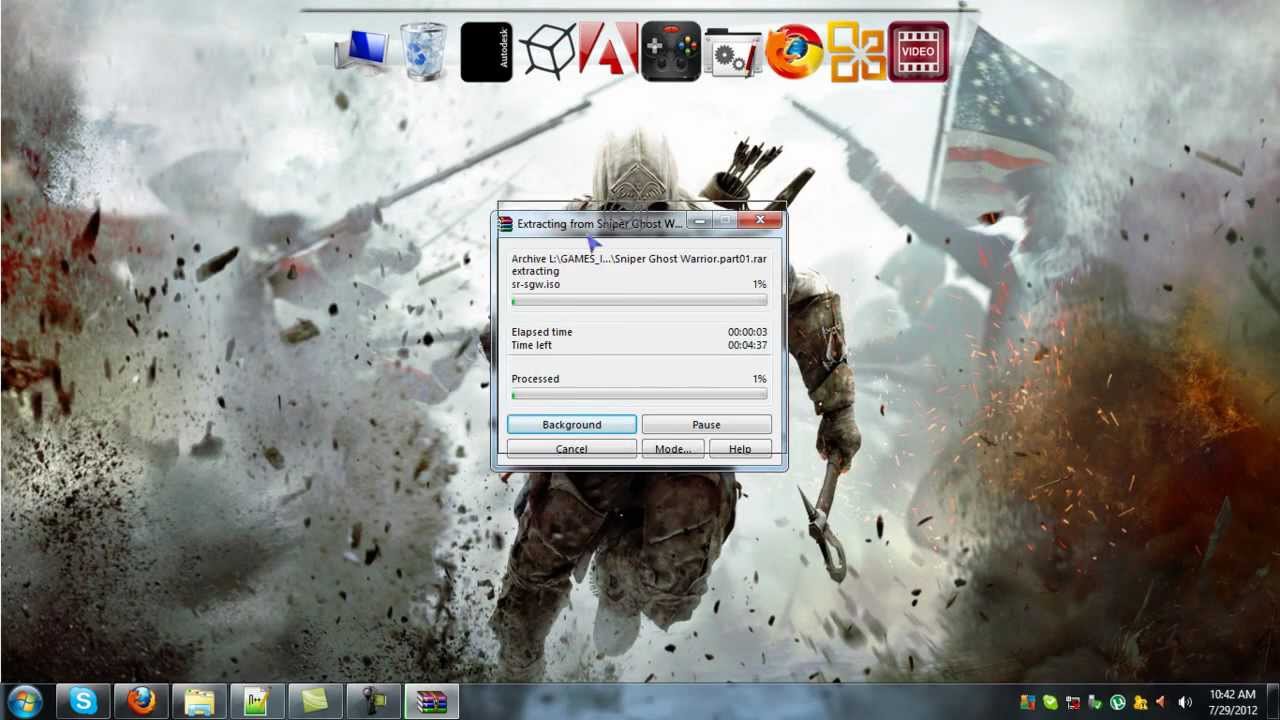Open the Mode... settings
The image size is (1280, 720).
673,449
